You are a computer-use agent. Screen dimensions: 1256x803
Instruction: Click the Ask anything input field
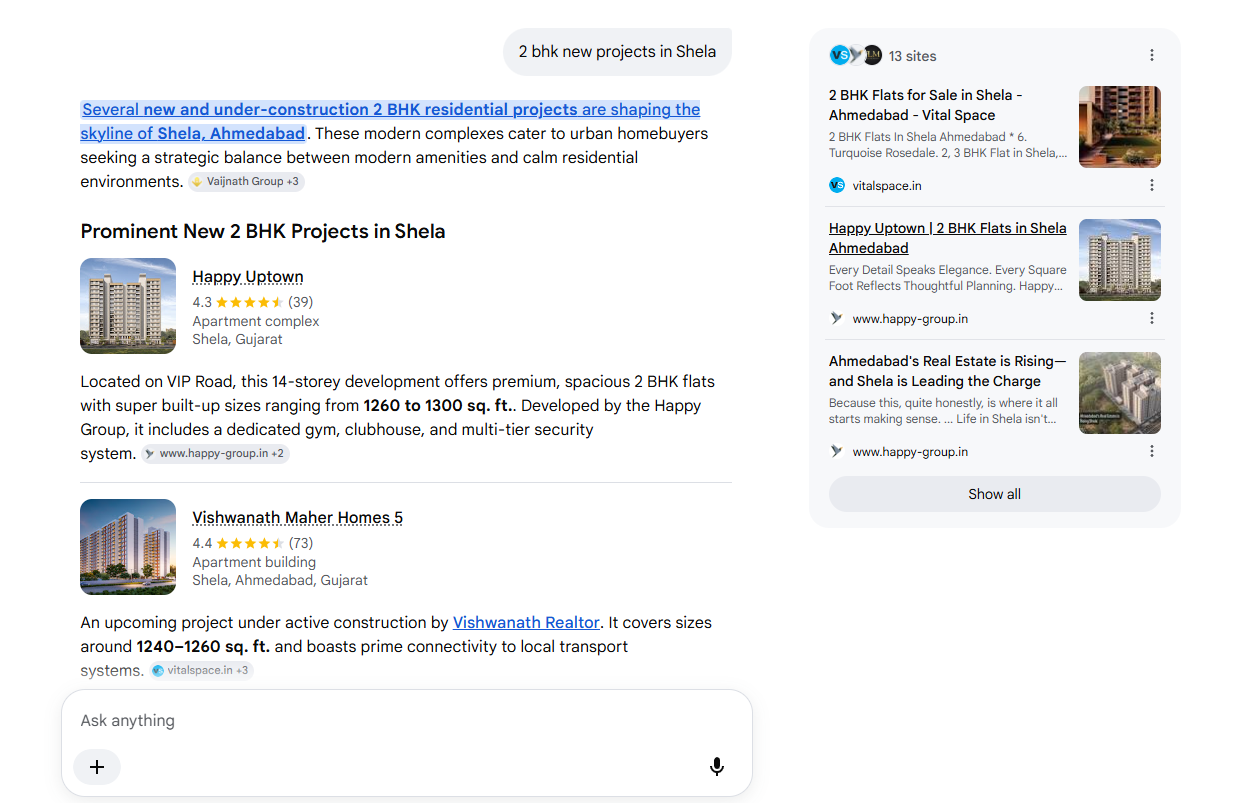pos(406,721)
